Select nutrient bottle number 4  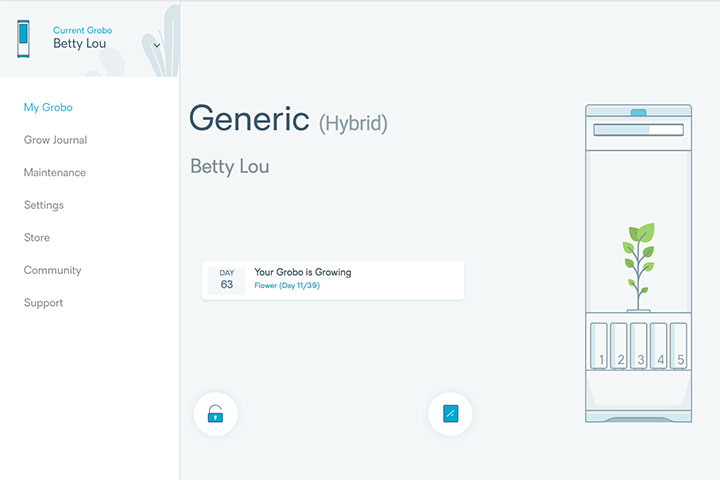658,345
